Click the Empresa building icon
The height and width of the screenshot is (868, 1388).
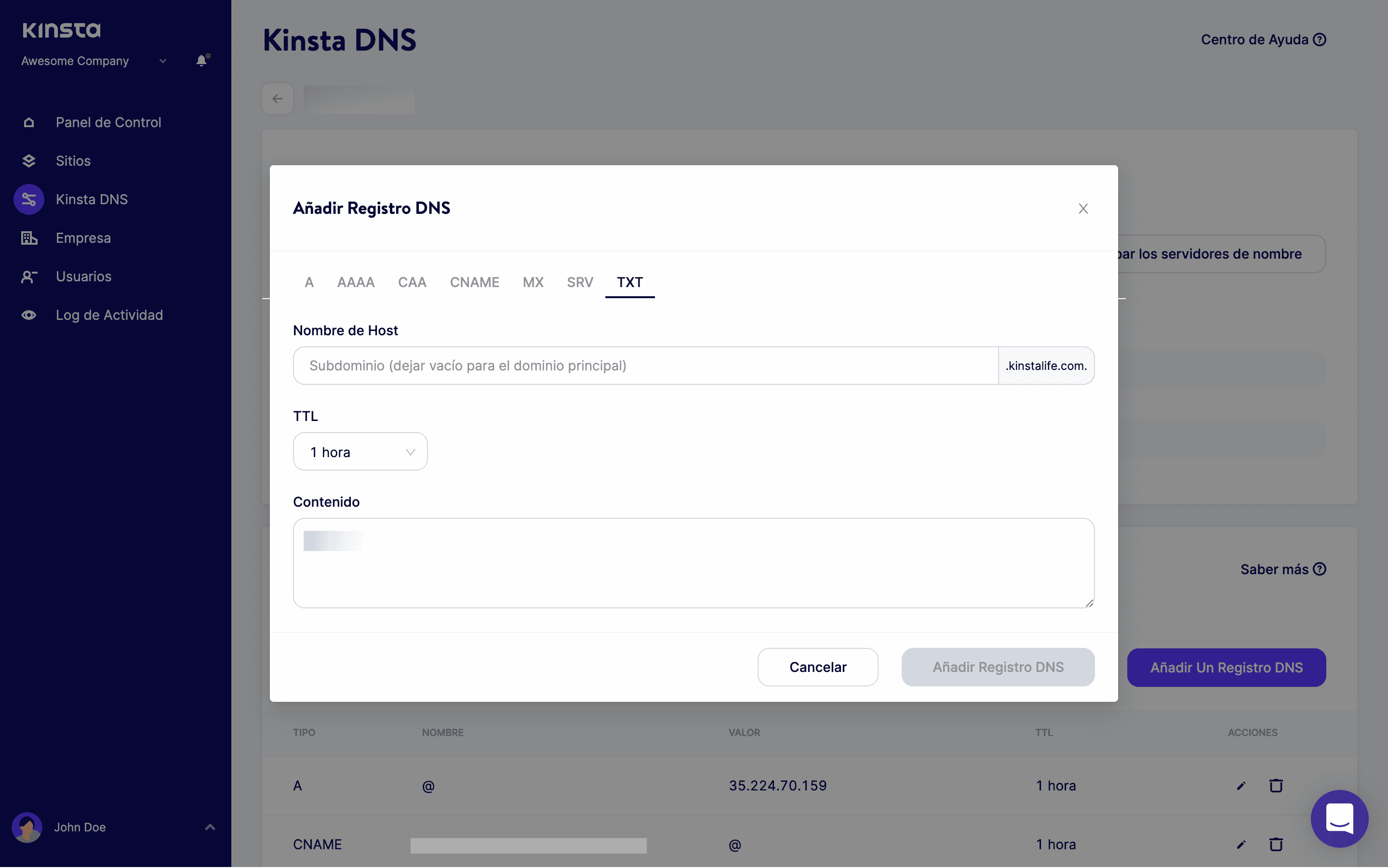coord(29,237)
